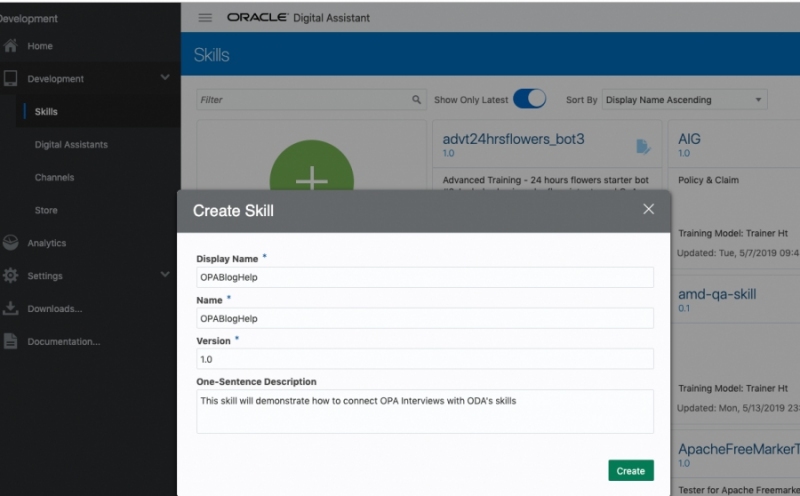Image resolution: width=800 pixels, height=496 pixels.
Task: Click the Settings gear icon
Action: (x=10, y=276)
